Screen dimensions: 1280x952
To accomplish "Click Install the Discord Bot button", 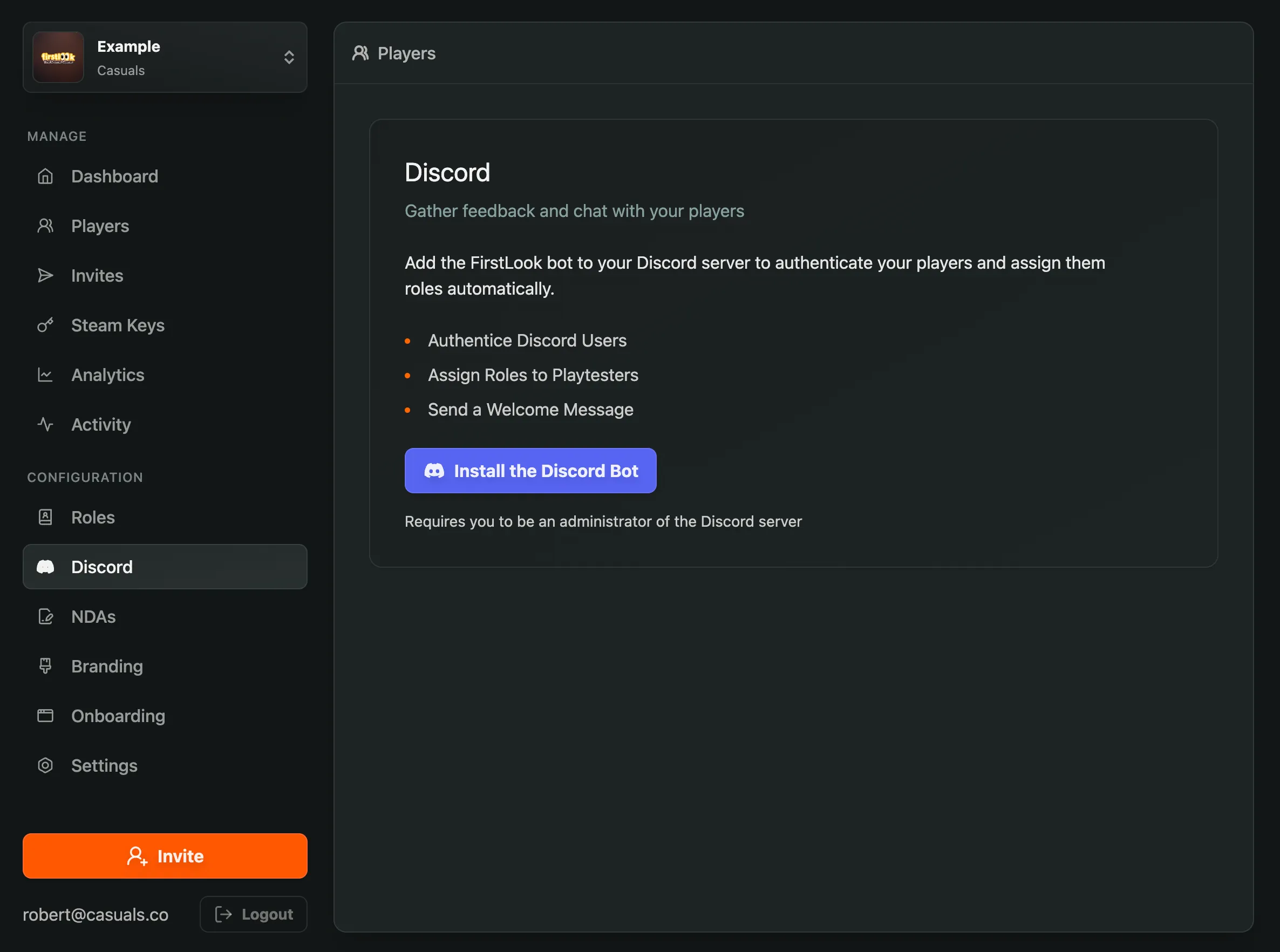I will click(530, 471).
